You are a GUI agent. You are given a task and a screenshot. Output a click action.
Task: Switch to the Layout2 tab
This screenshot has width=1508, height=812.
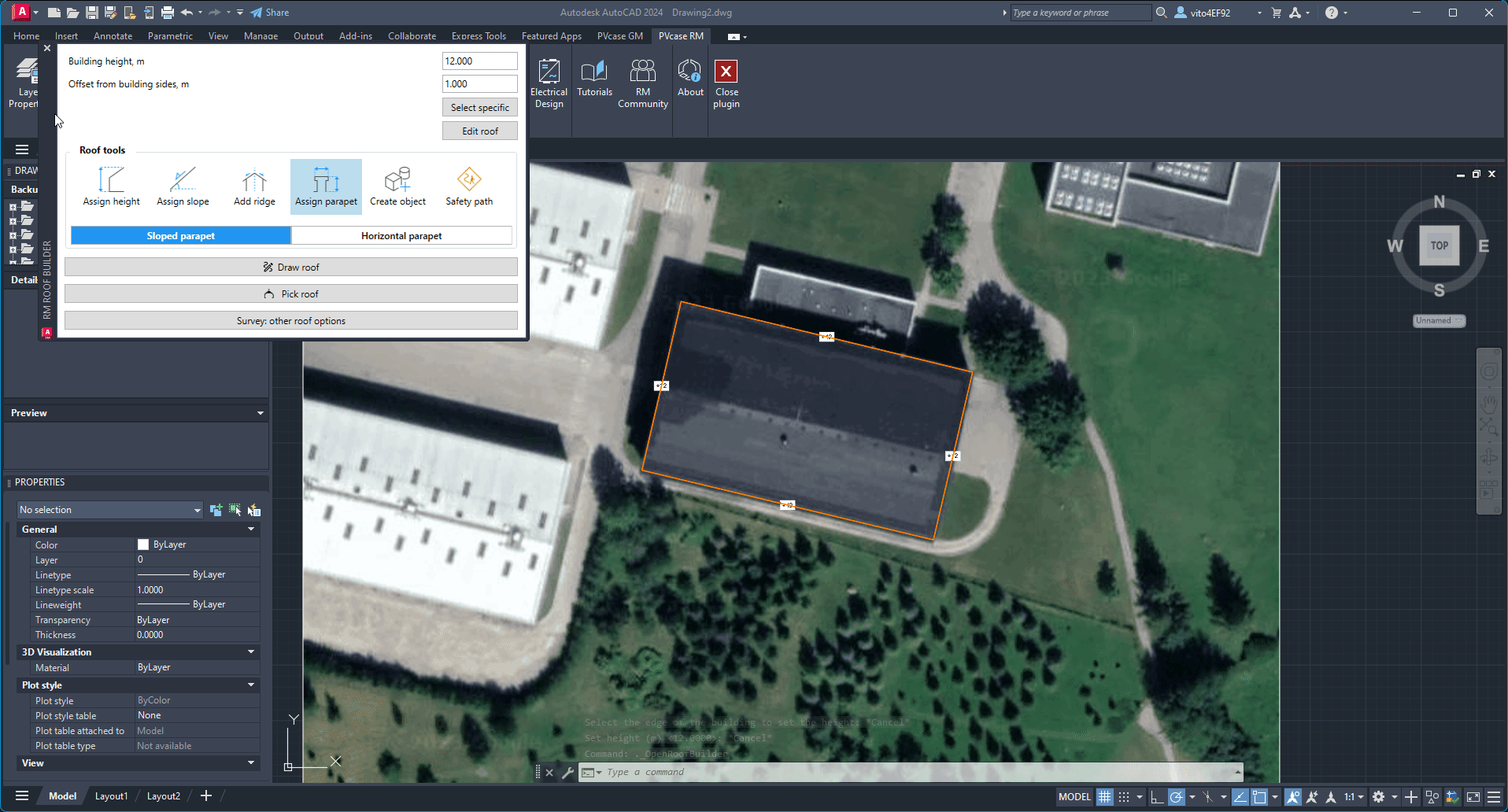tap(164, 796)
